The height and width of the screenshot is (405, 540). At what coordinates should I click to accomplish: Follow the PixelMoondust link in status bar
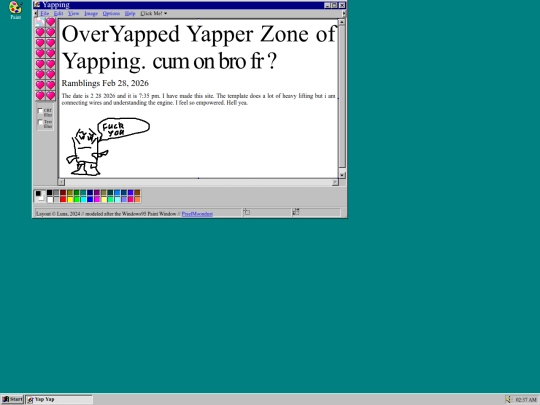[197, 214]
